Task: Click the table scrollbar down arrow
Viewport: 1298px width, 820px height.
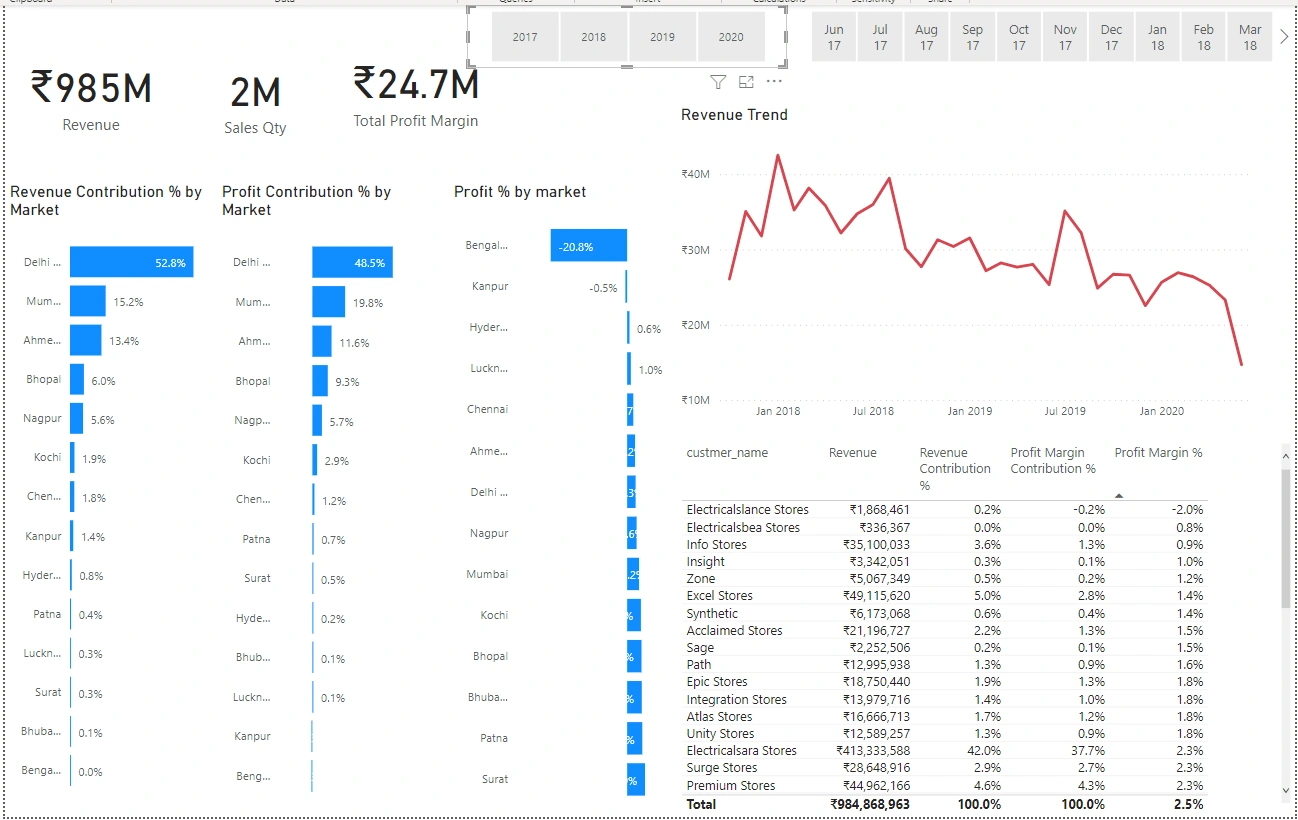Action: pyautogui.click(x=1286, y=790)
